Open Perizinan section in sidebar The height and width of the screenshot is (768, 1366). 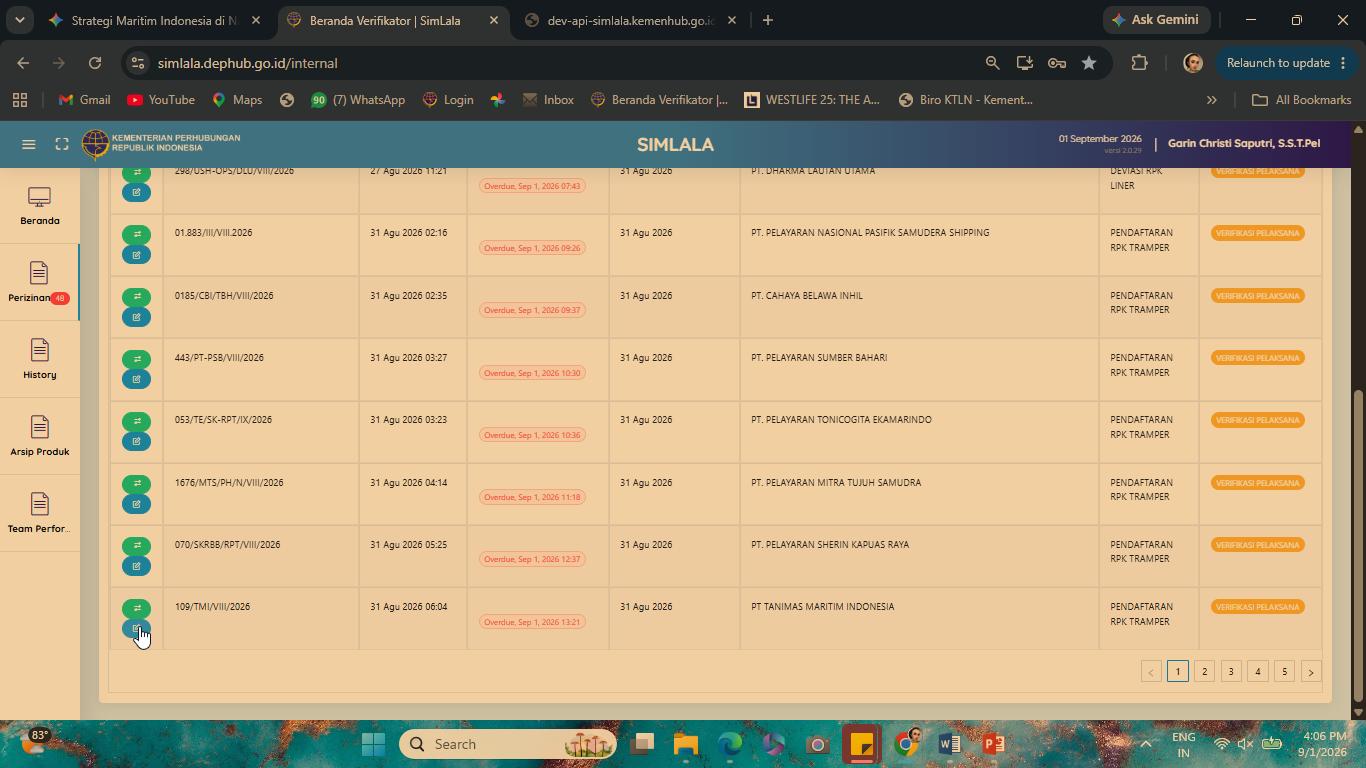coord(39,283)
